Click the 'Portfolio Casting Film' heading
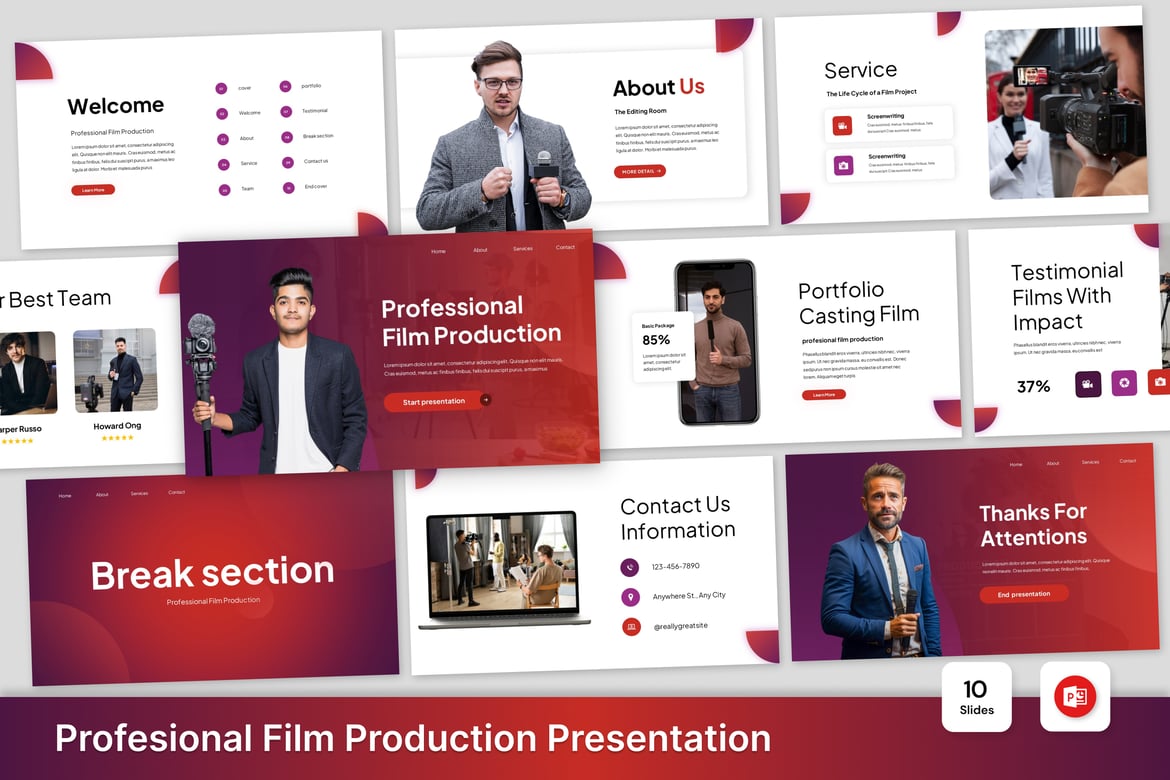The height and width of the screenshot is (780, 1170). [x=859, y=303]
